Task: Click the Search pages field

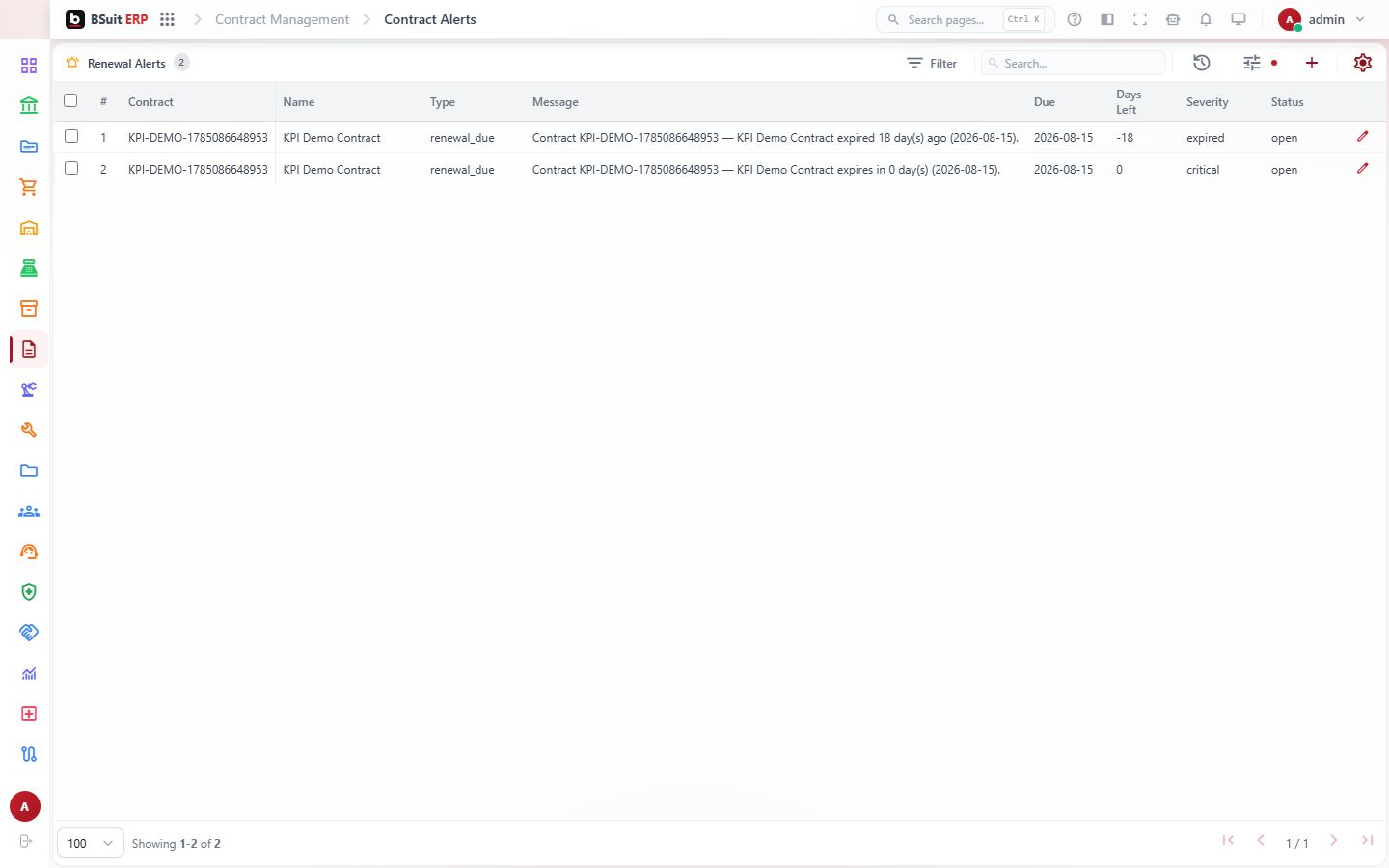Action: click(x=966, y=19)
